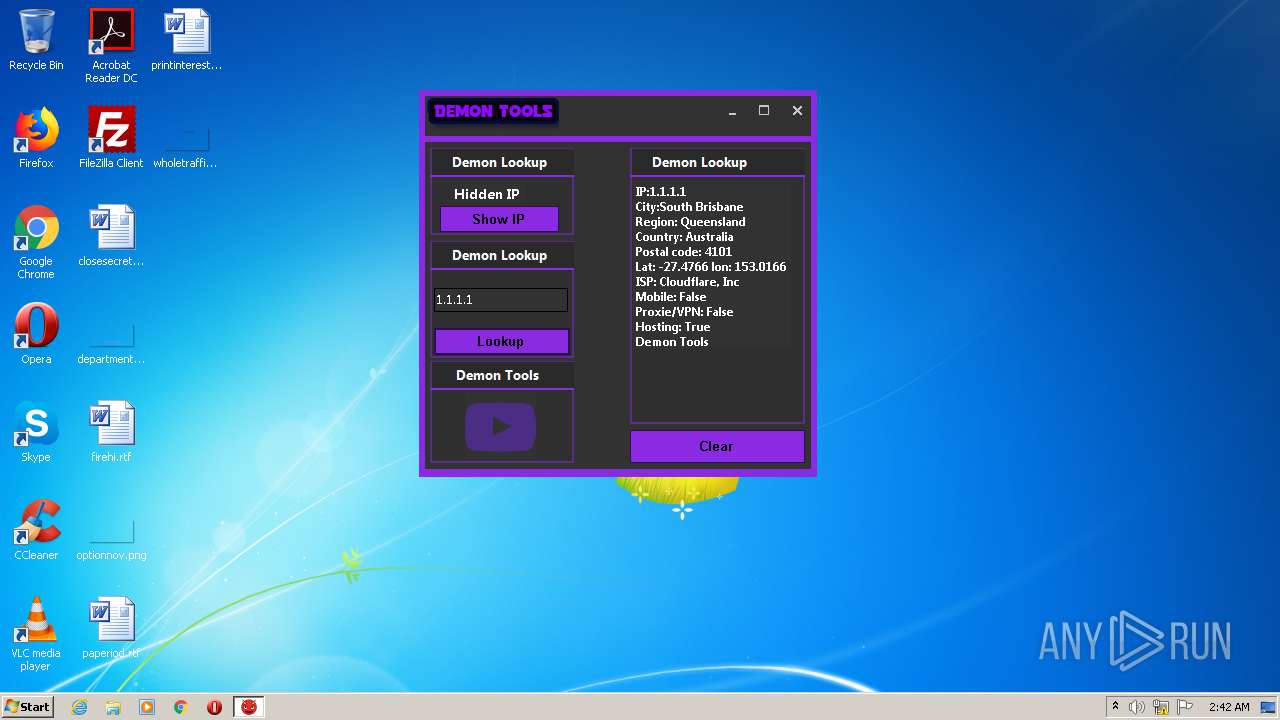The image size is (1280, 720).
Task: Open Windows Explorer from the taskbar
Action: tap(113, 707)
